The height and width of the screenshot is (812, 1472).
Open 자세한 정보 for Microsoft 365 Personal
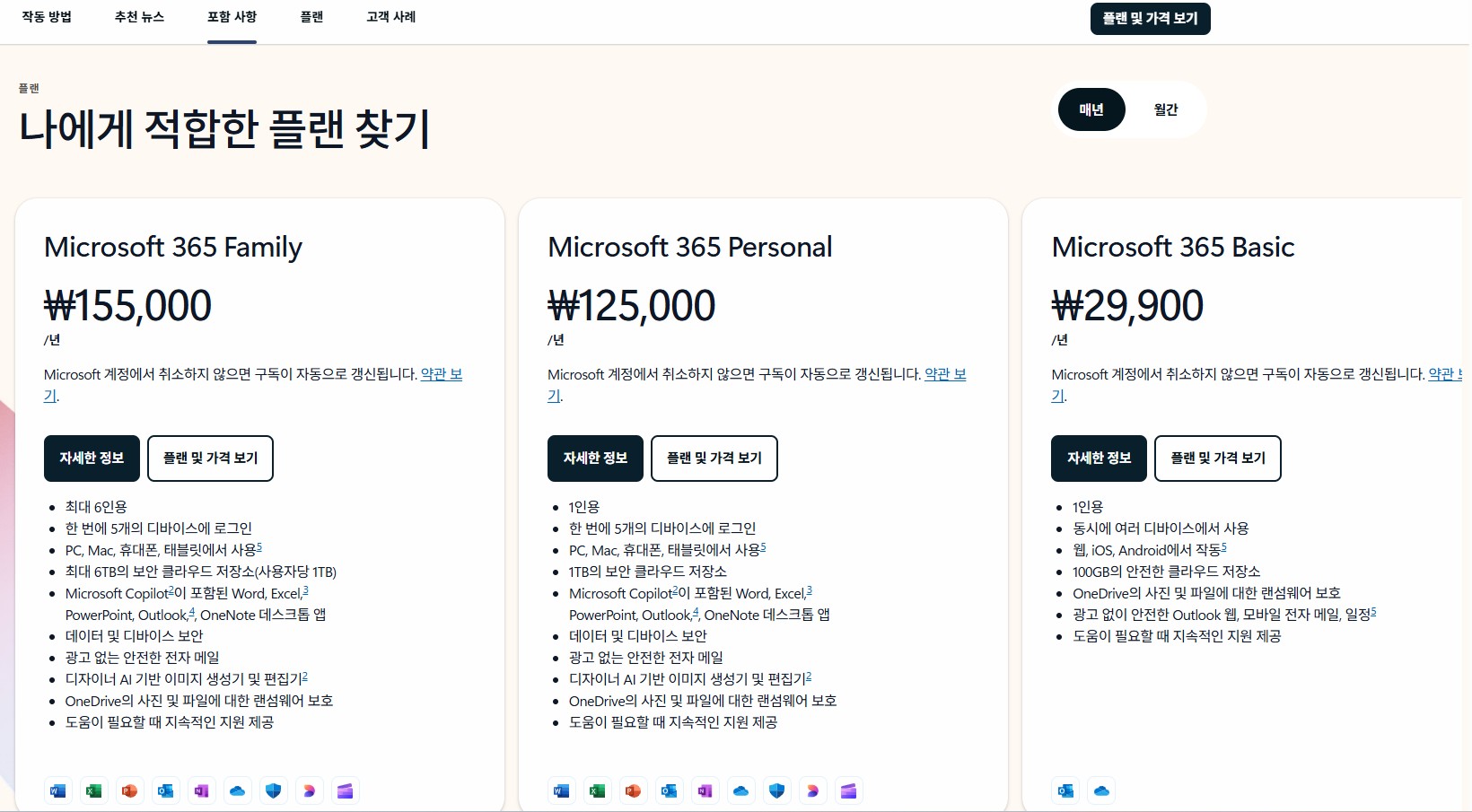pyautogui.click(x=595, y=458)
